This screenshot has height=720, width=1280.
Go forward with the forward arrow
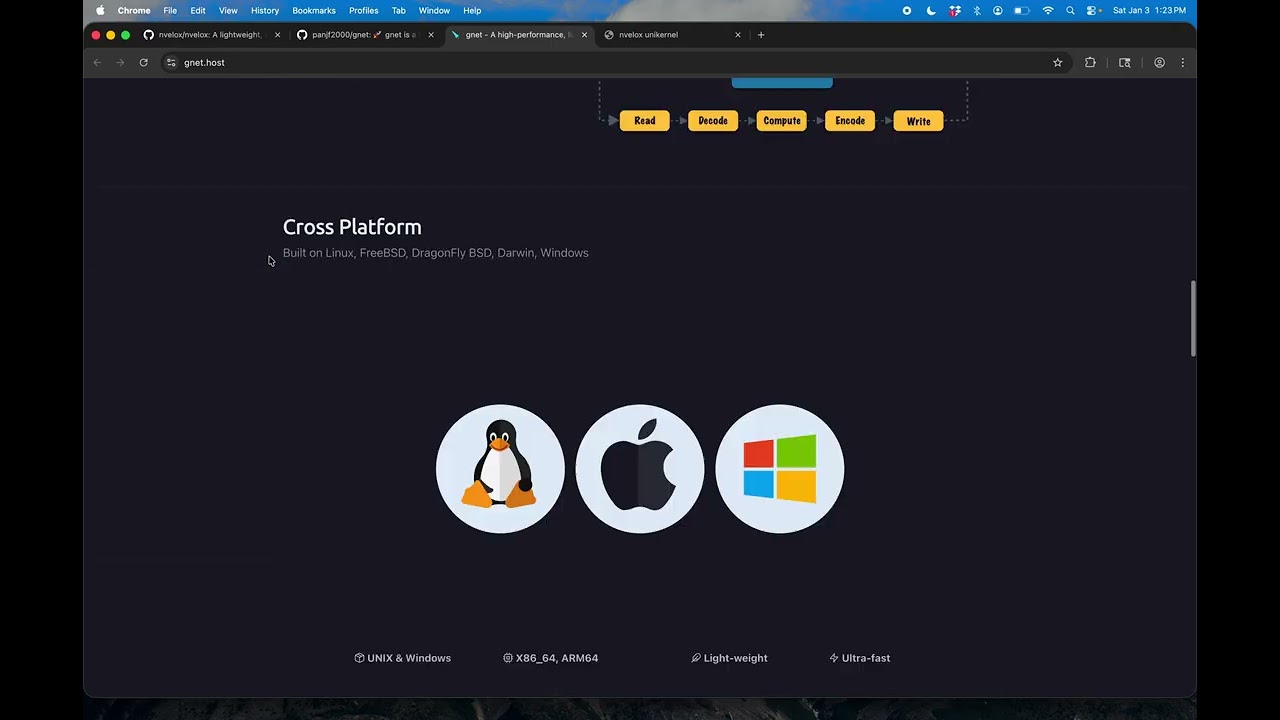pyautogui.click(x=120, y=62)
